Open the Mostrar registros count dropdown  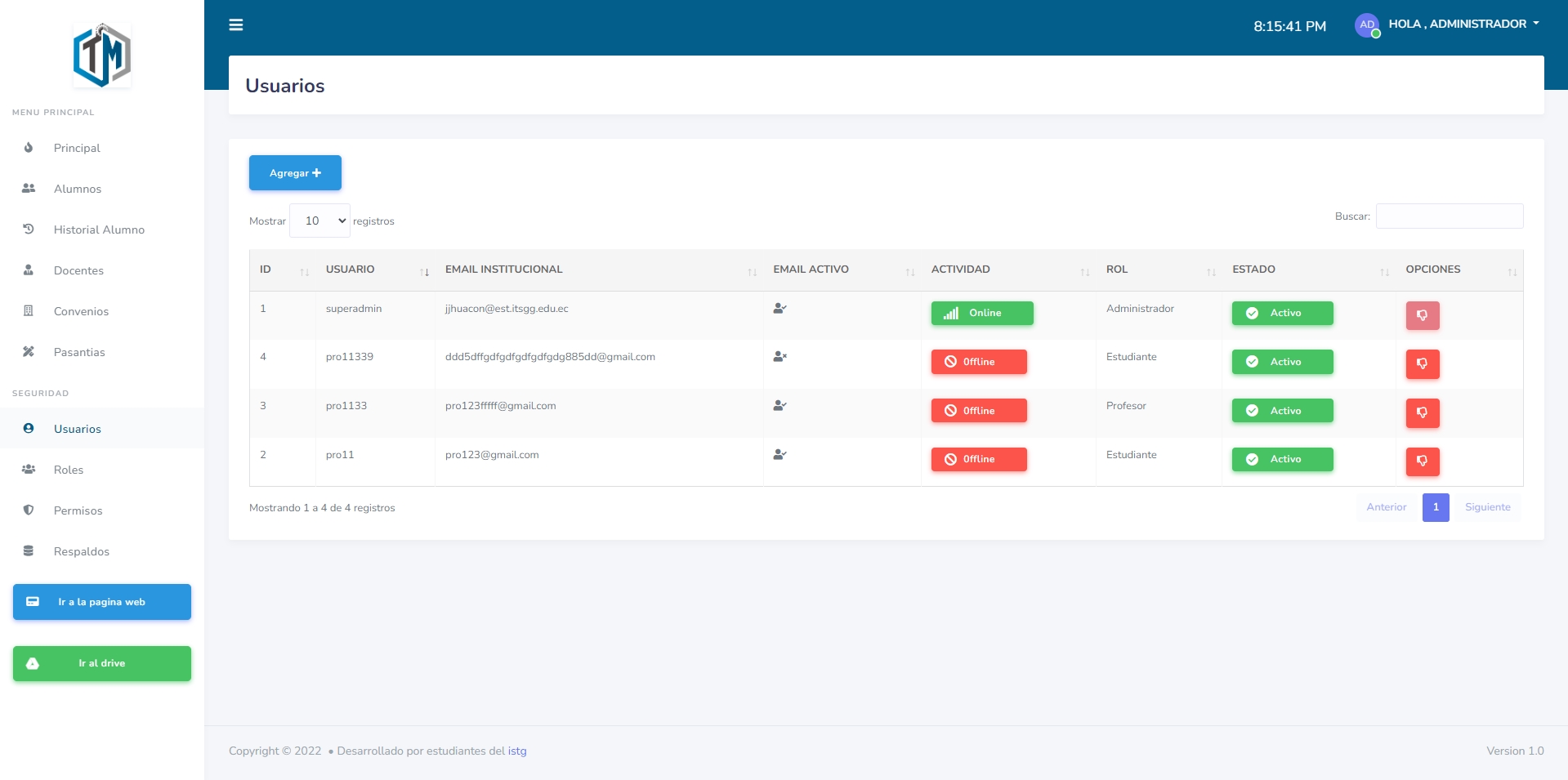tap(319, 221)
